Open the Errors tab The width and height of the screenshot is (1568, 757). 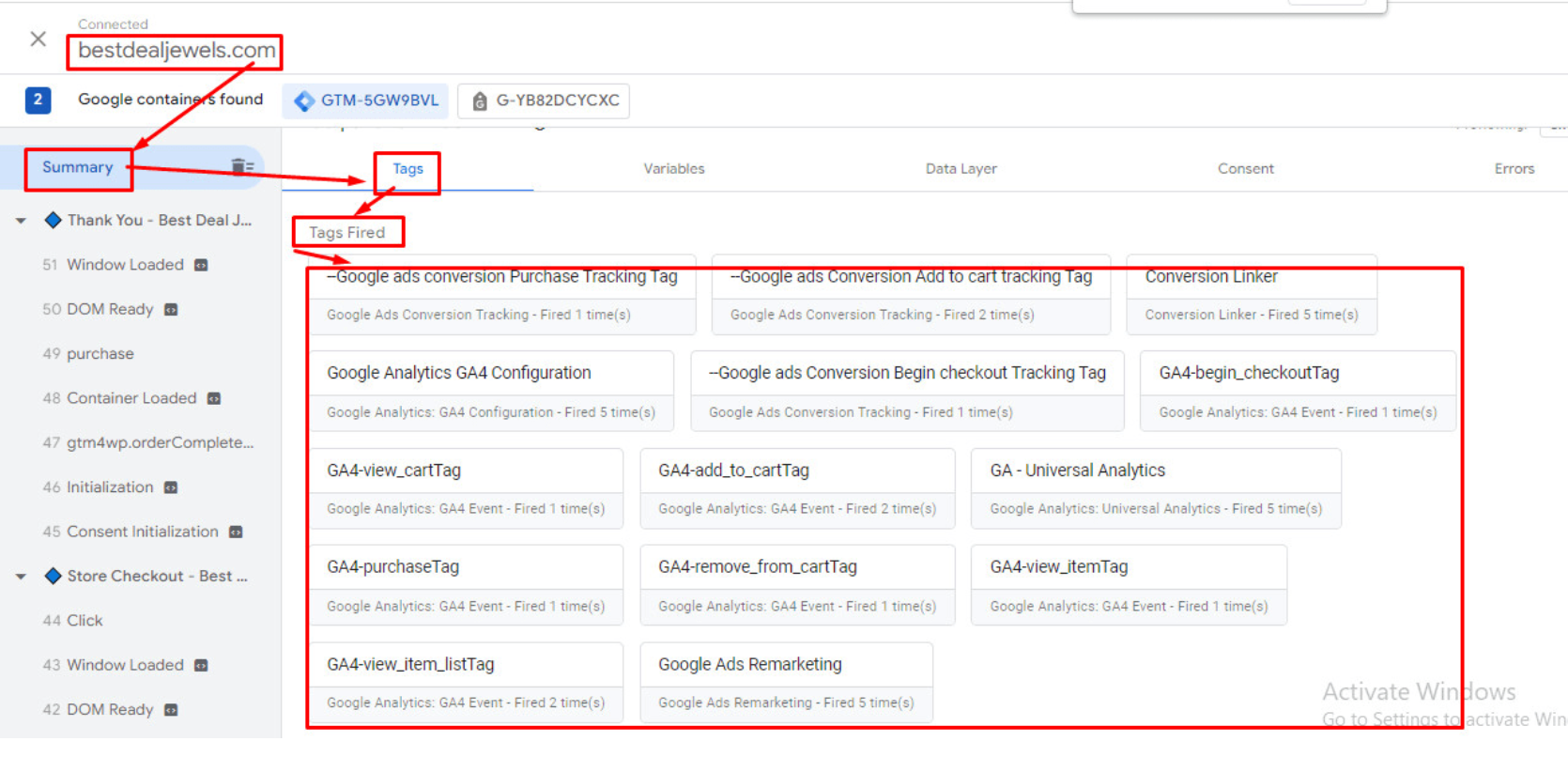point(1514,169)
